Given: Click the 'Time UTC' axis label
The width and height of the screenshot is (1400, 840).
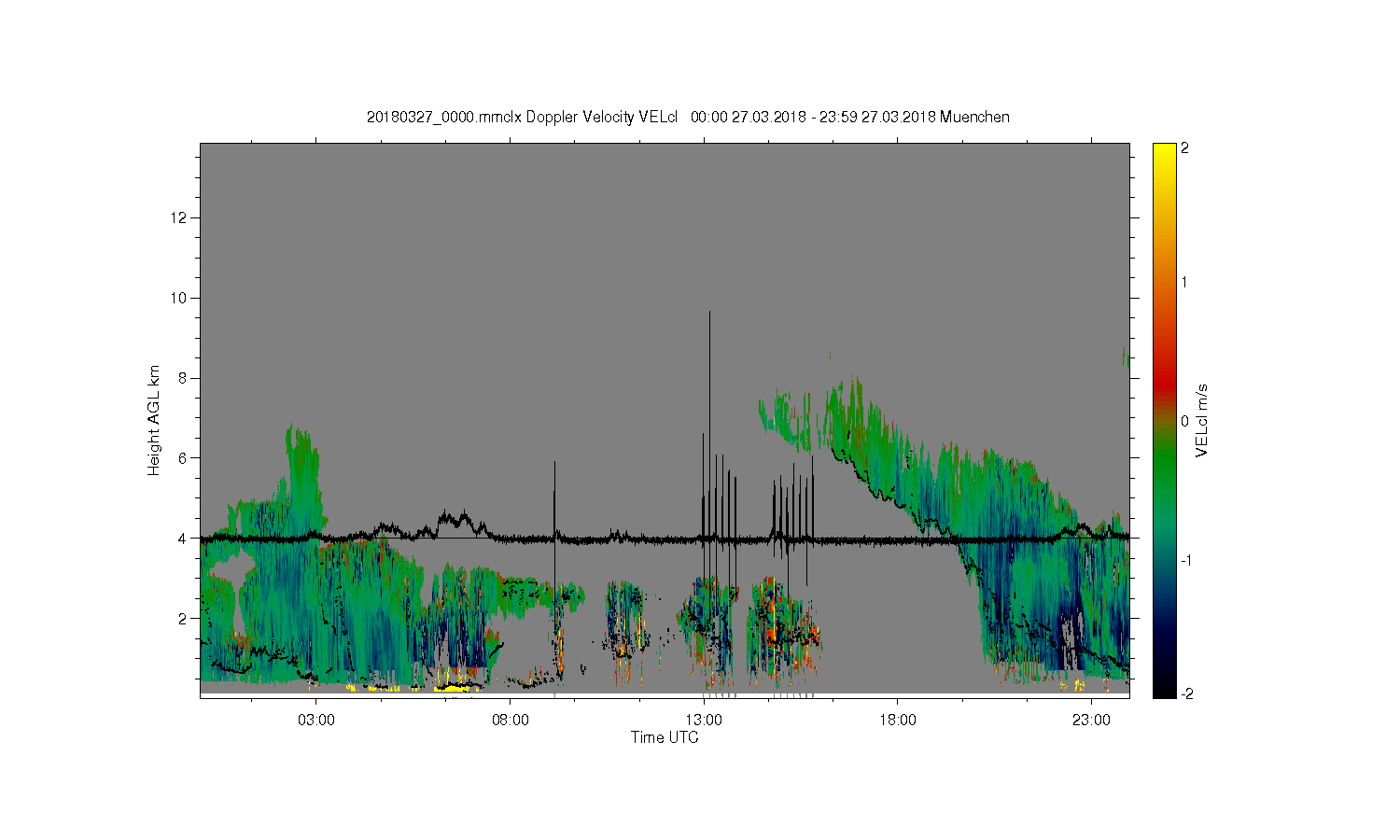Looking at the screenshot, I should coord(665,737).
